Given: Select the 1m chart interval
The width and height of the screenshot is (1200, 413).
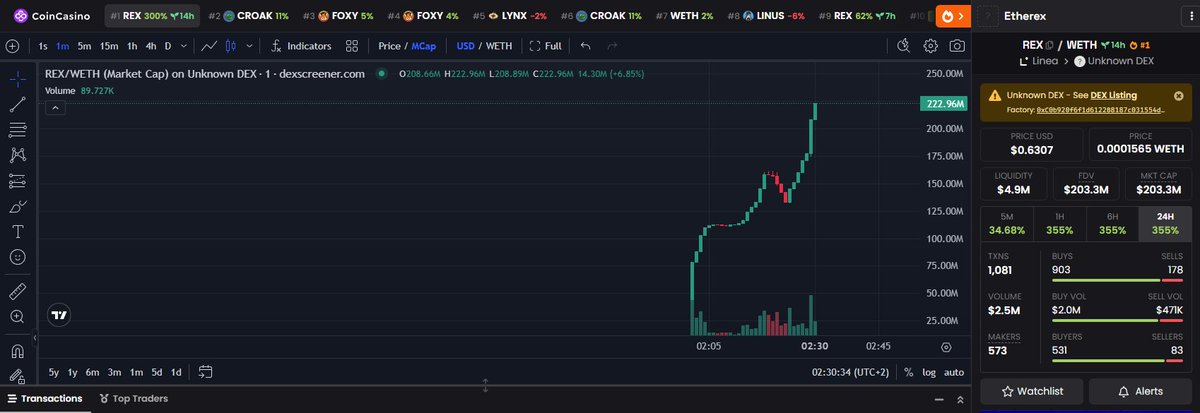Looking at the screenshot, I should click(62, 46).
